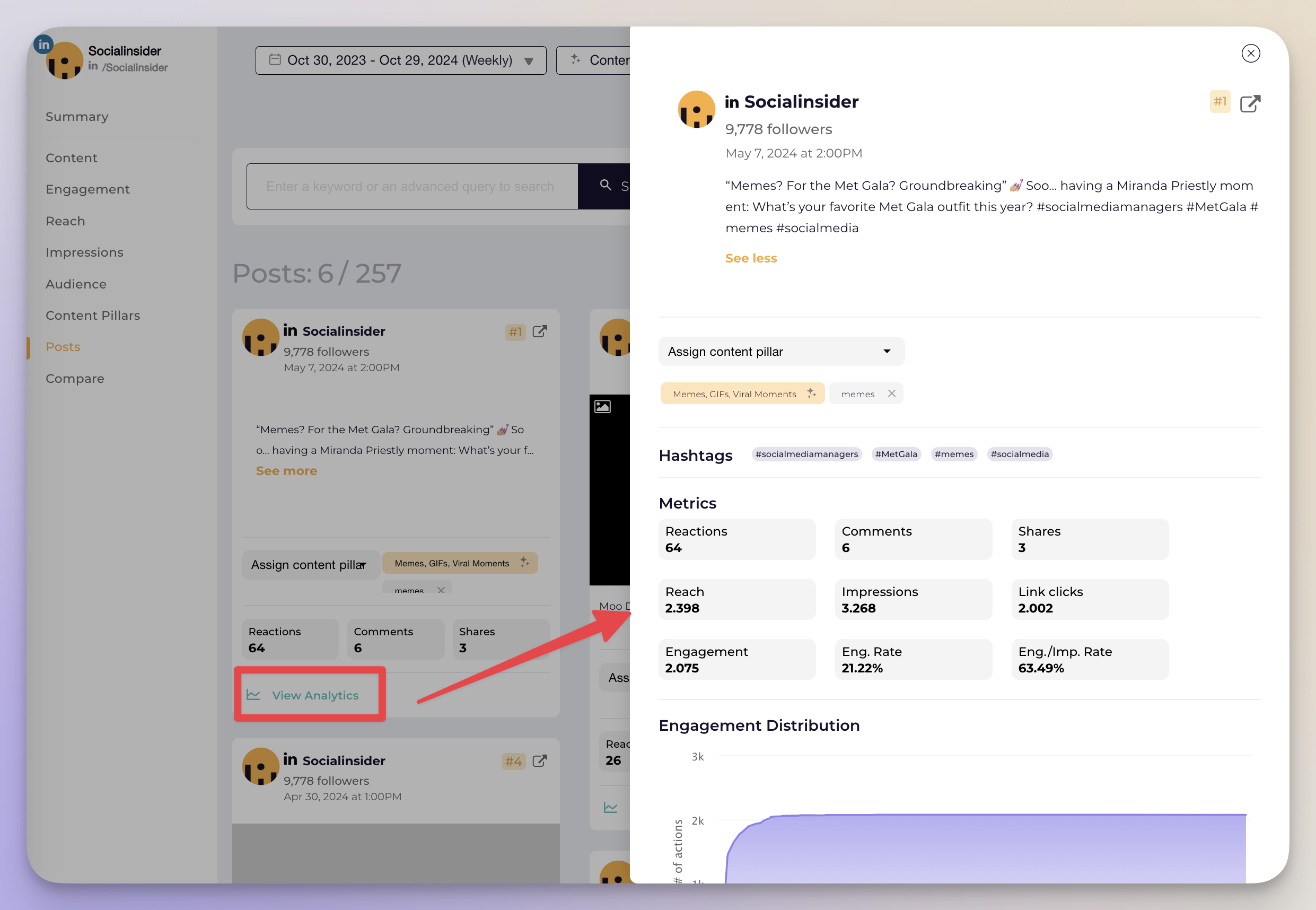
Task: Open Impressions in the sidebar
Action: tap(84, 252)
